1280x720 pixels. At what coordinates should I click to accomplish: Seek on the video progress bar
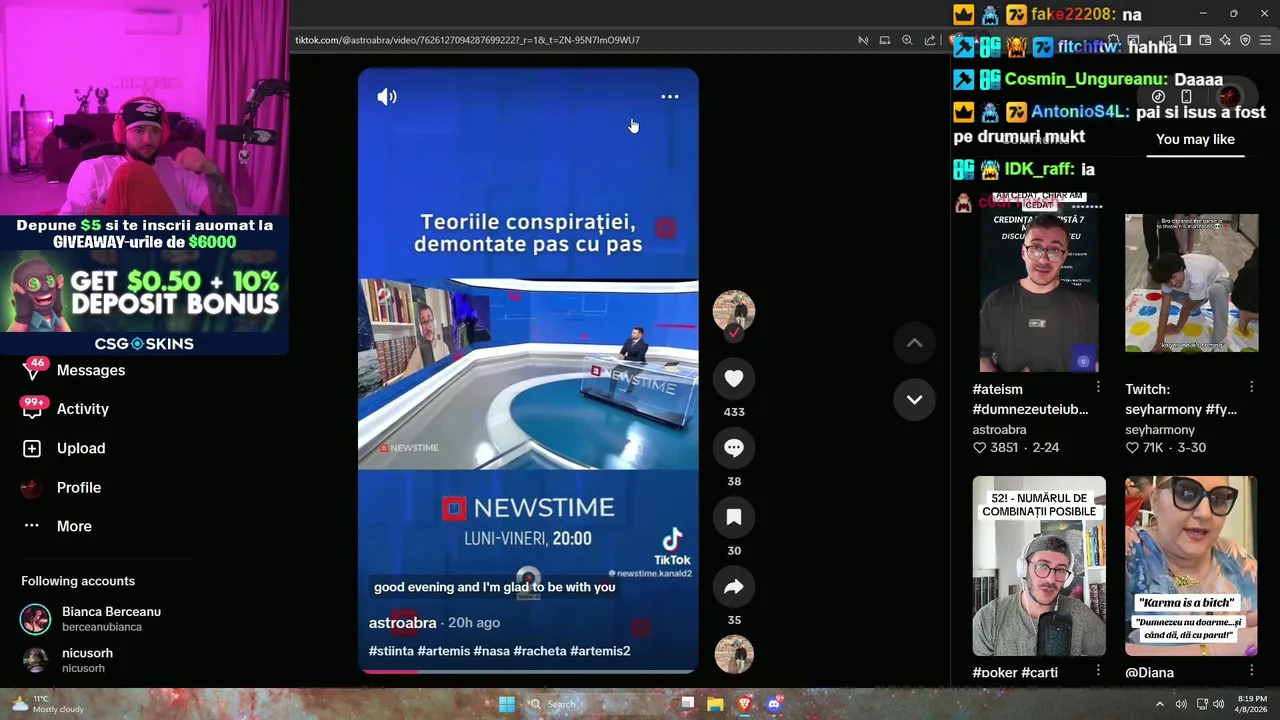click(x=528, y=672)
